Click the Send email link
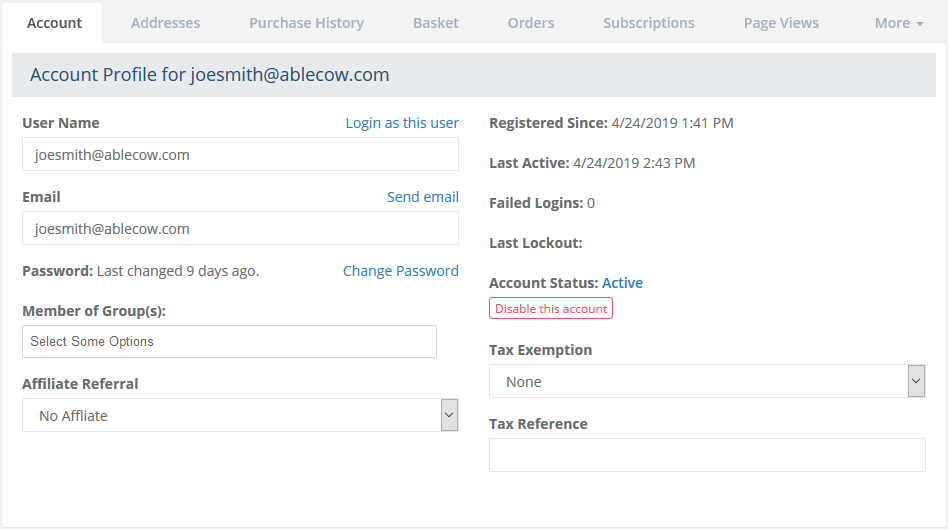 click(x=422, y=197)
